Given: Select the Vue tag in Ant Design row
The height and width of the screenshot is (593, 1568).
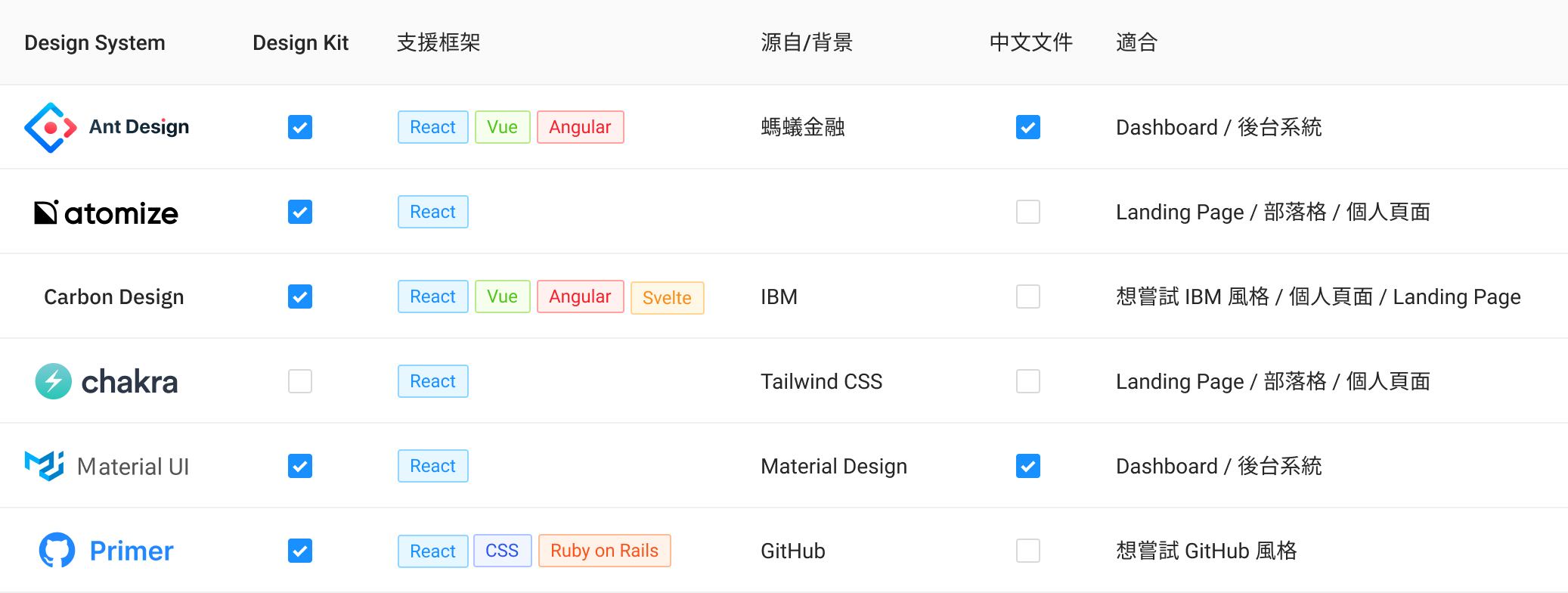Looking at the screenshot, I should coord(502,127).
